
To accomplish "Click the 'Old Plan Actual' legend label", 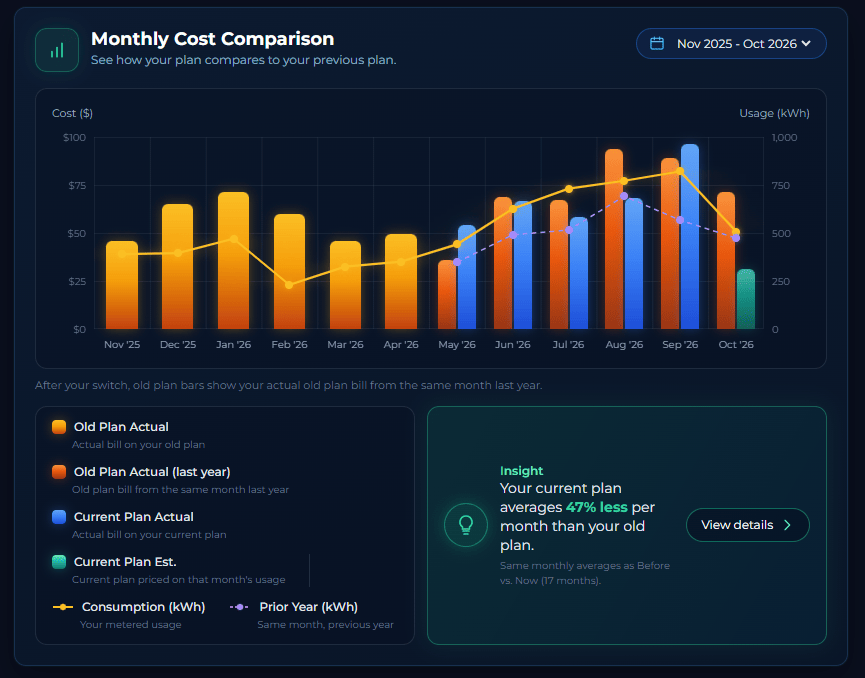I will pyautogui.click(x=121, y=427).
